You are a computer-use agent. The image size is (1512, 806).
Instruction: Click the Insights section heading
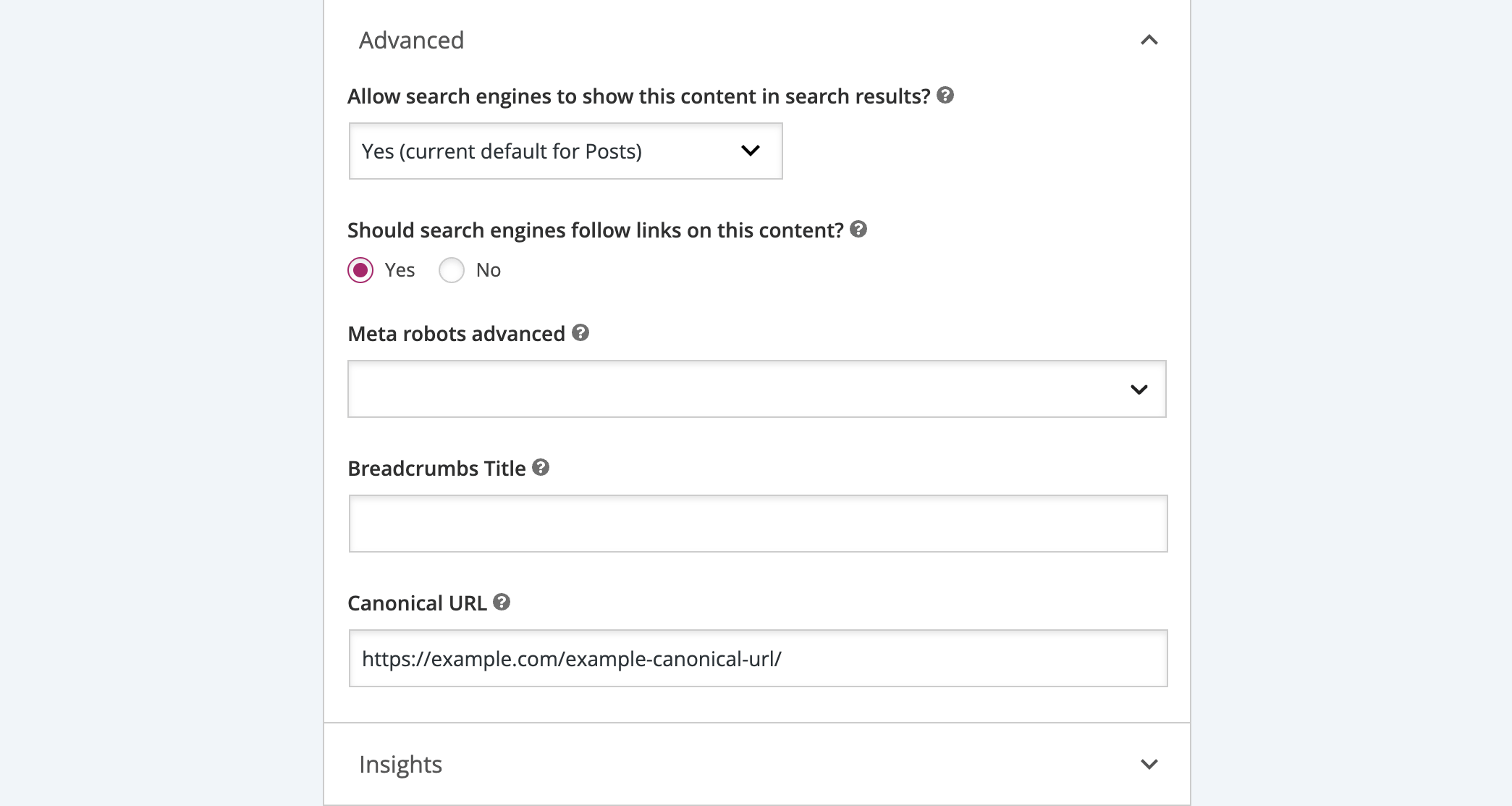point(400,764)
